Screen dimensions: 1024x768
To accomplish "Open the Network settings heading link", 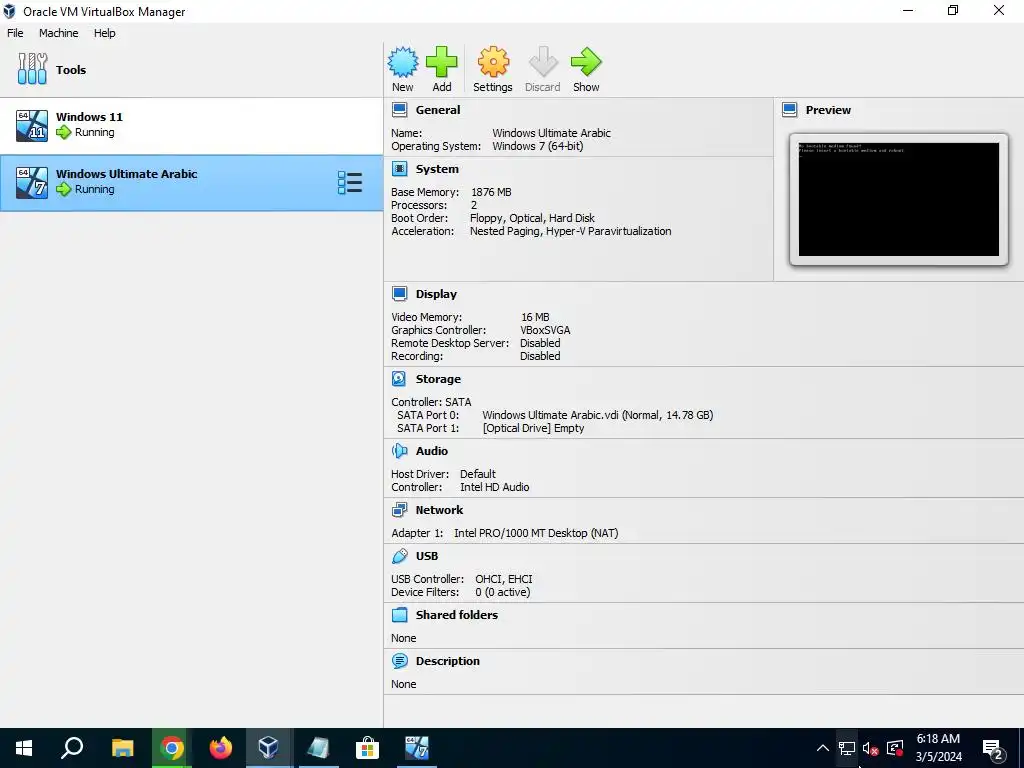I will pyautogui.click(x=439, y=510).
